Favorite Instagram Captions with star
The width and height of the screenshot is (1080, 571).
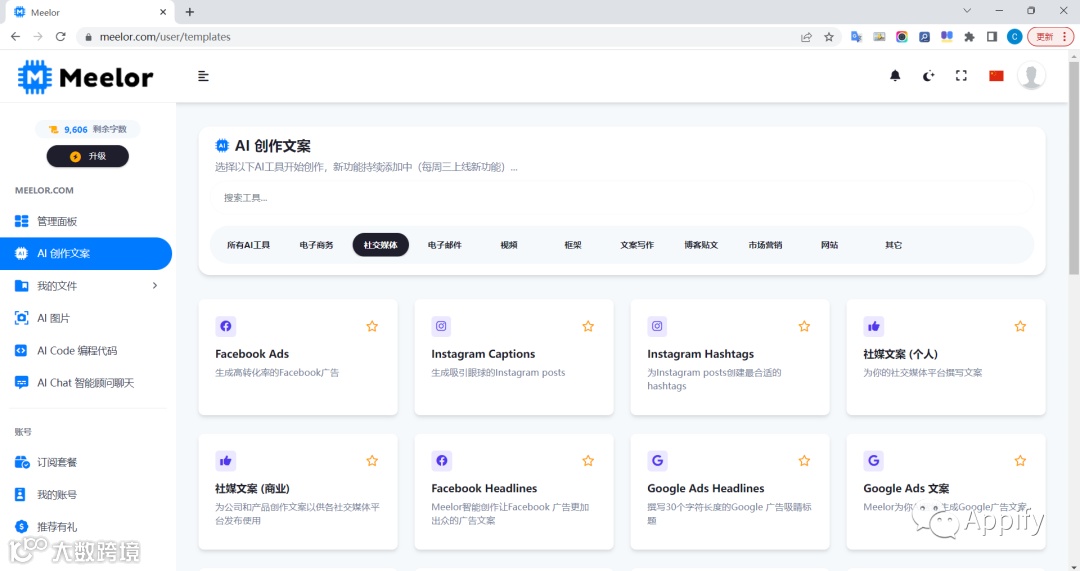pyautogui.click(x=588, y=326)
